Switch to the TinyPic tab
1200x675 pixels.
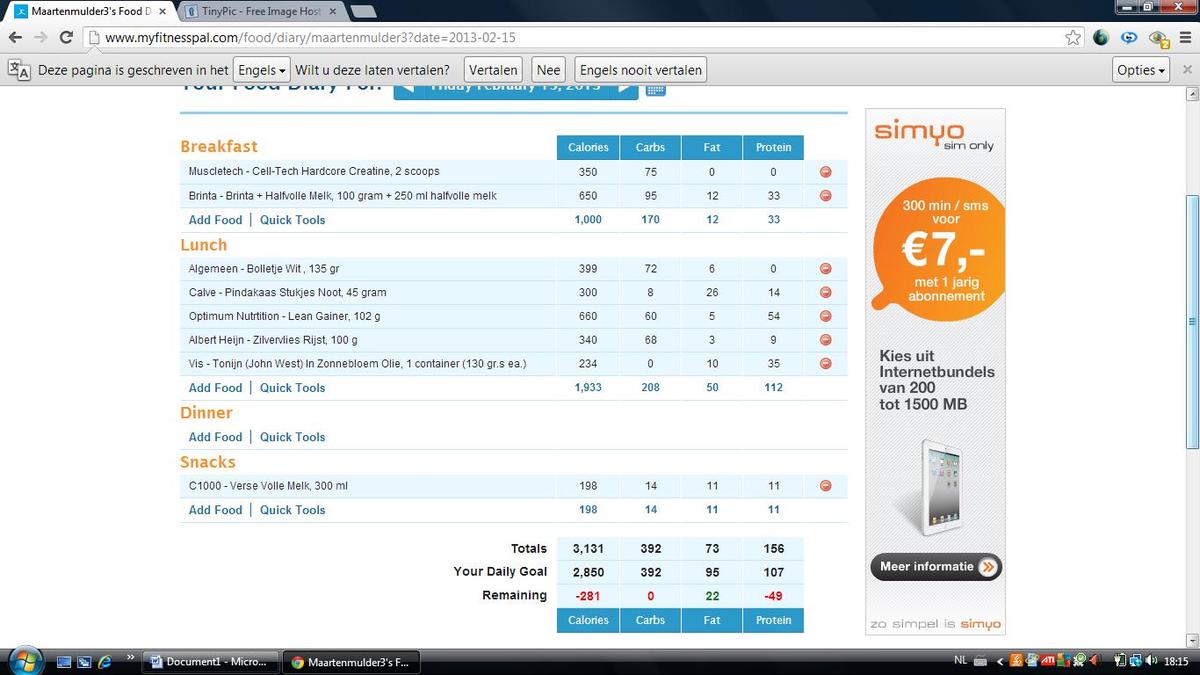coord(256,12)
